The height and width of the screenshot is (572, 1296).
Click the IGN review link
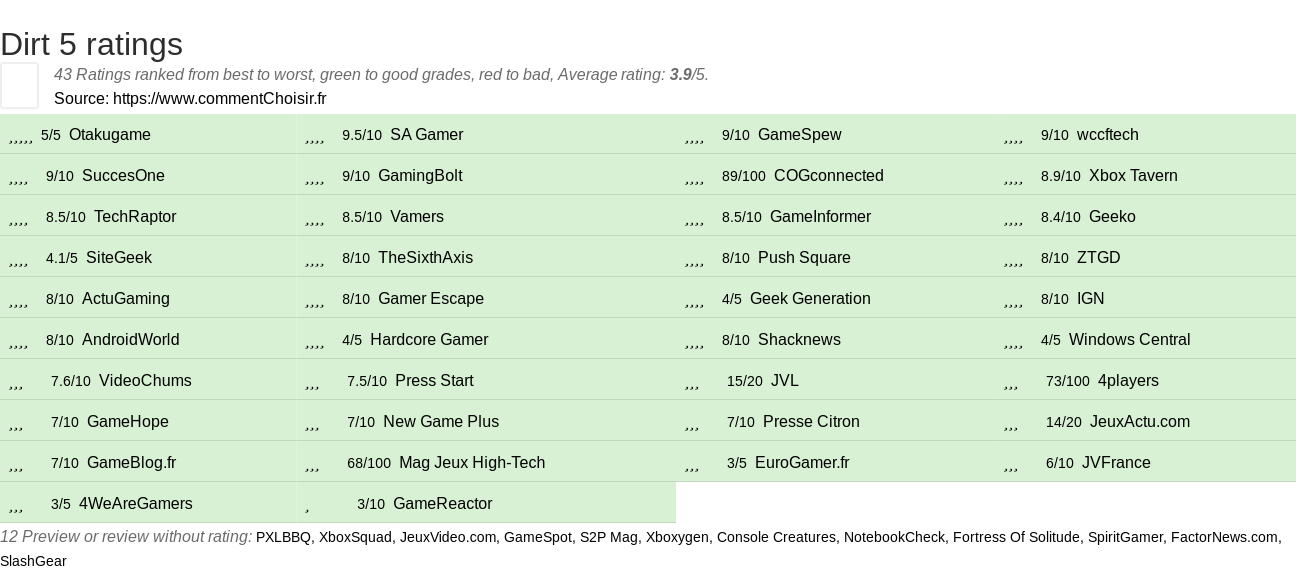(1091, 299)
